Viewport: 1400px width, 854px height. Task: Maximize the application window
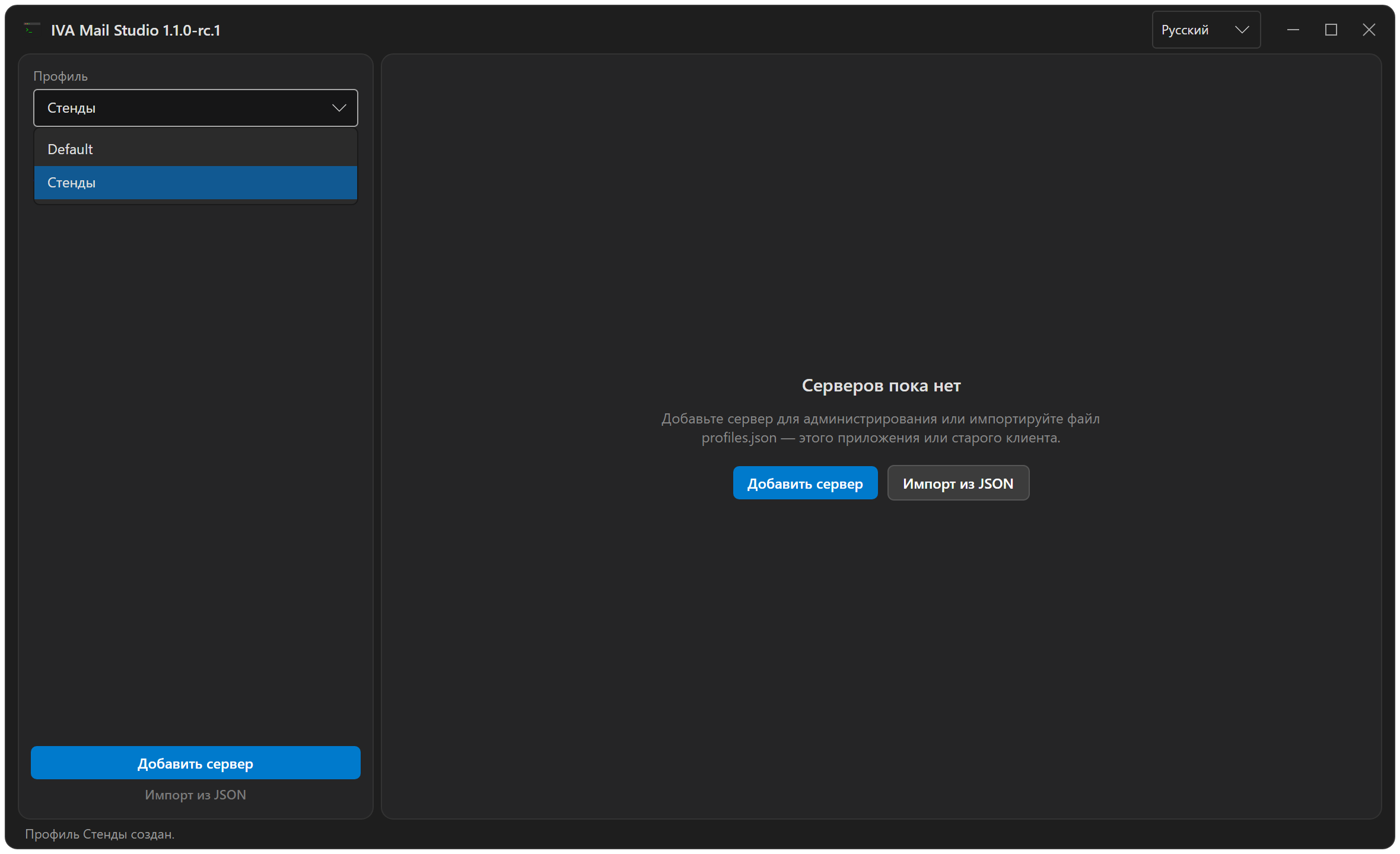tap(1331, 30)
